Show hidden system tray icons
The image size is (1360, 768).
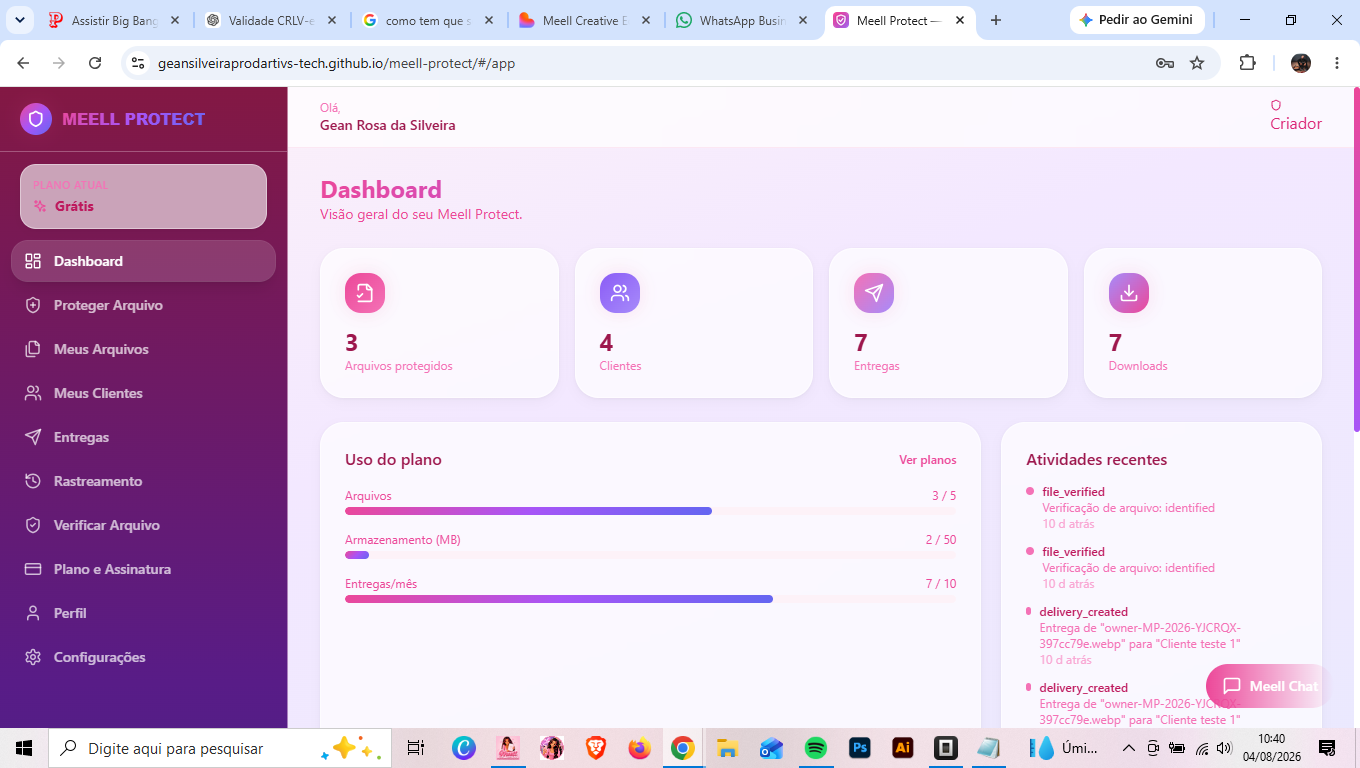pyautogui.click(x=1128, y=748)
